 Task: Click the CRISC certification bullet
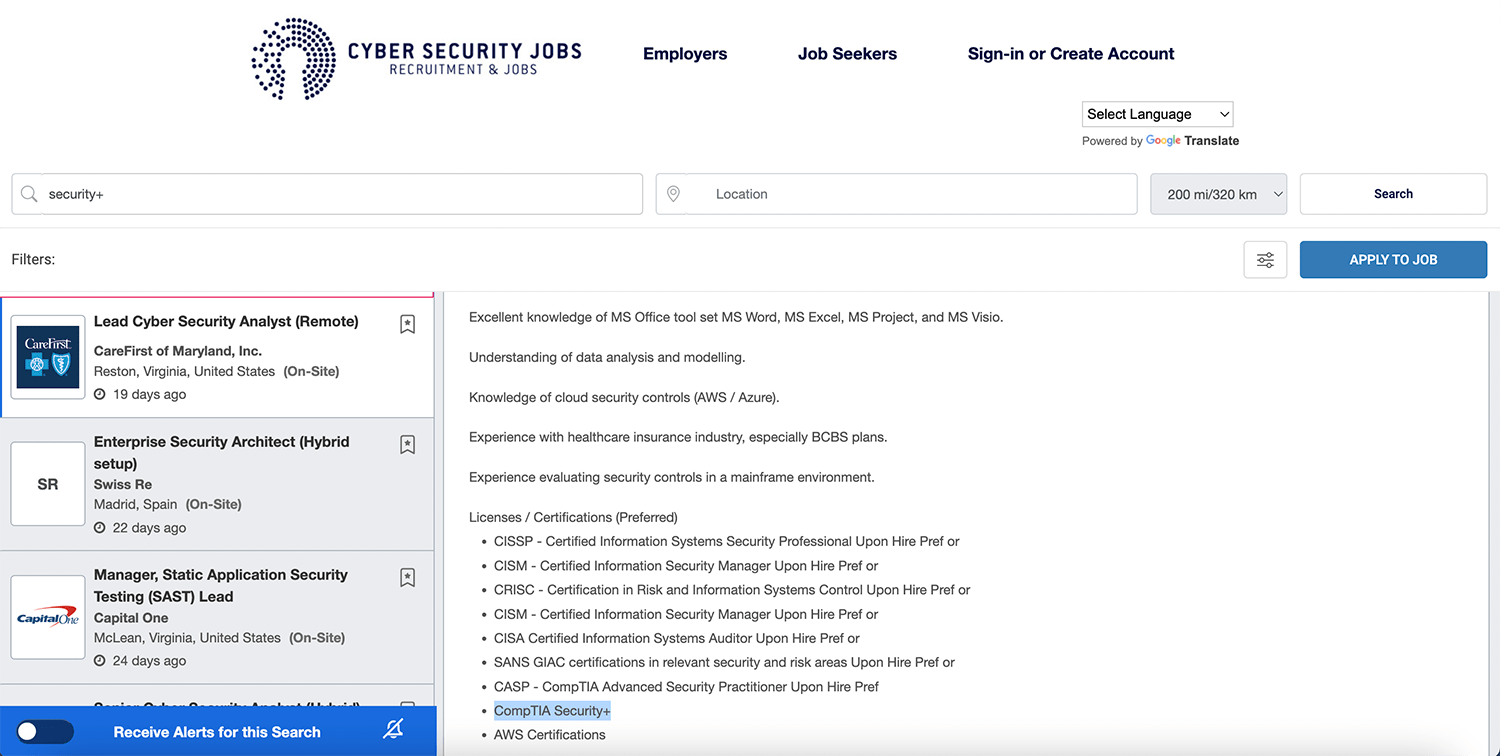pyautogui.click(x=732, y=590)
